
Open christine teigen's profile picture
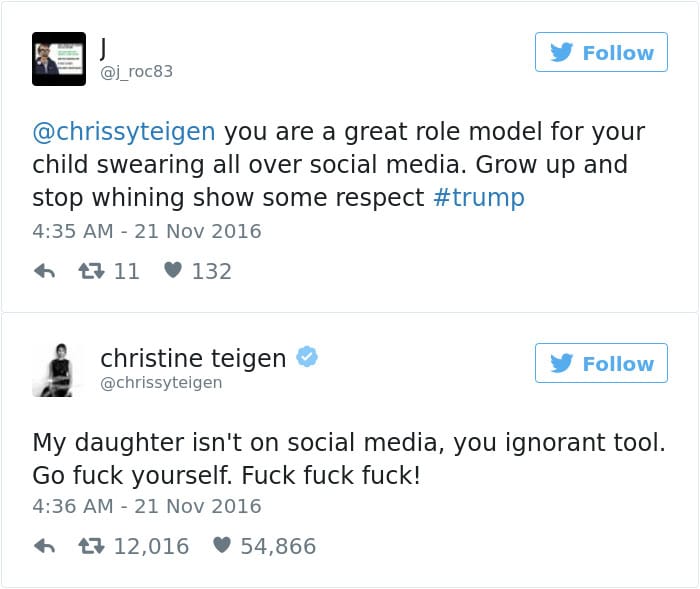58,370
